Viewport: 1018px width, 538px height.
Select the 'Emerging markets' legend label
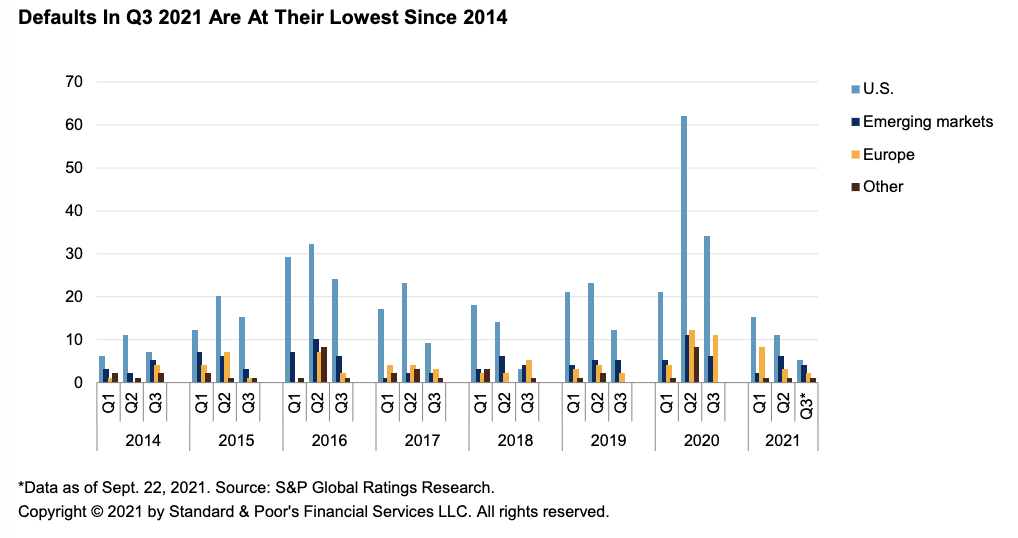[927, 122]
